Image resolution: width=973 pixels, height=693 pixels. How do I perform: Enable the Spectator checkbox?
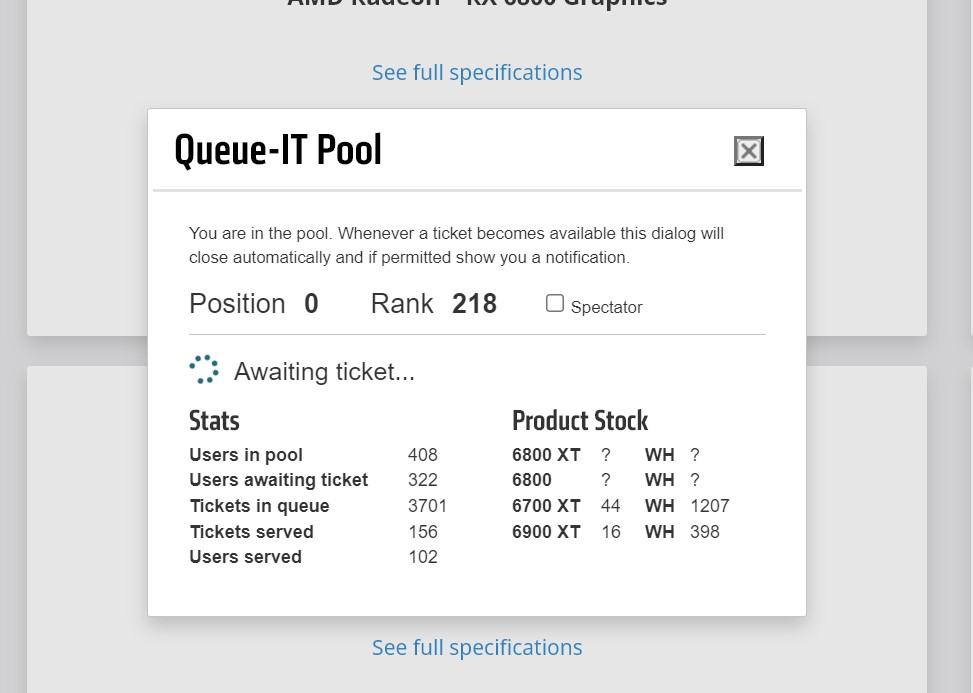[x=555, y=303]
